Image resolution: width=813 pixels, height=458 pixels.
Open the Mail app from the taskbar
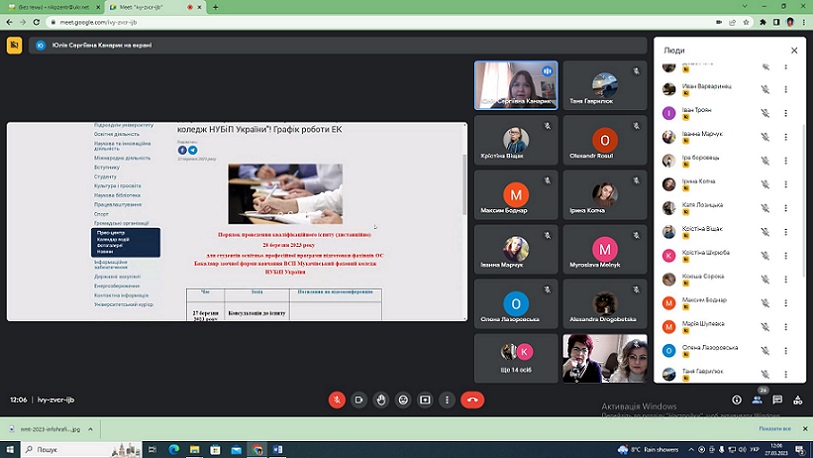[236, 449]
